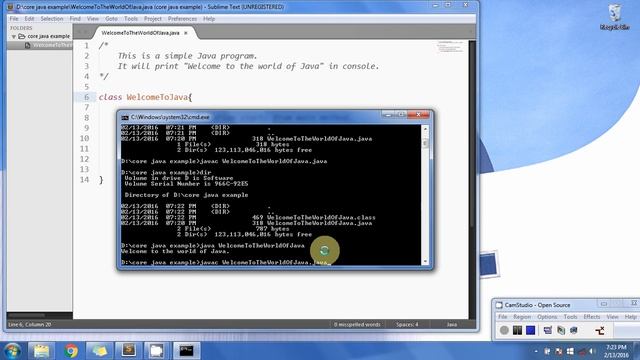
Task: Click the CamStudio blue stop button
Action: [x=530, y=330]
